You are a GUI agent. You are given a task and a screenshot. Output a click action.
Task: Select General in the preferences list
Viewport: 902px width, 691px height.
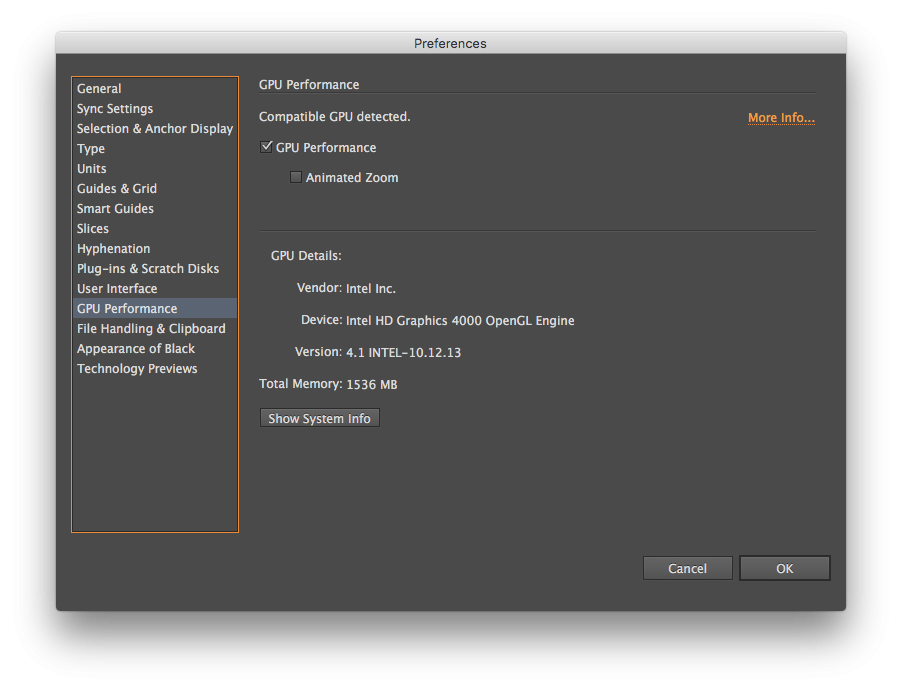(155, 89)
